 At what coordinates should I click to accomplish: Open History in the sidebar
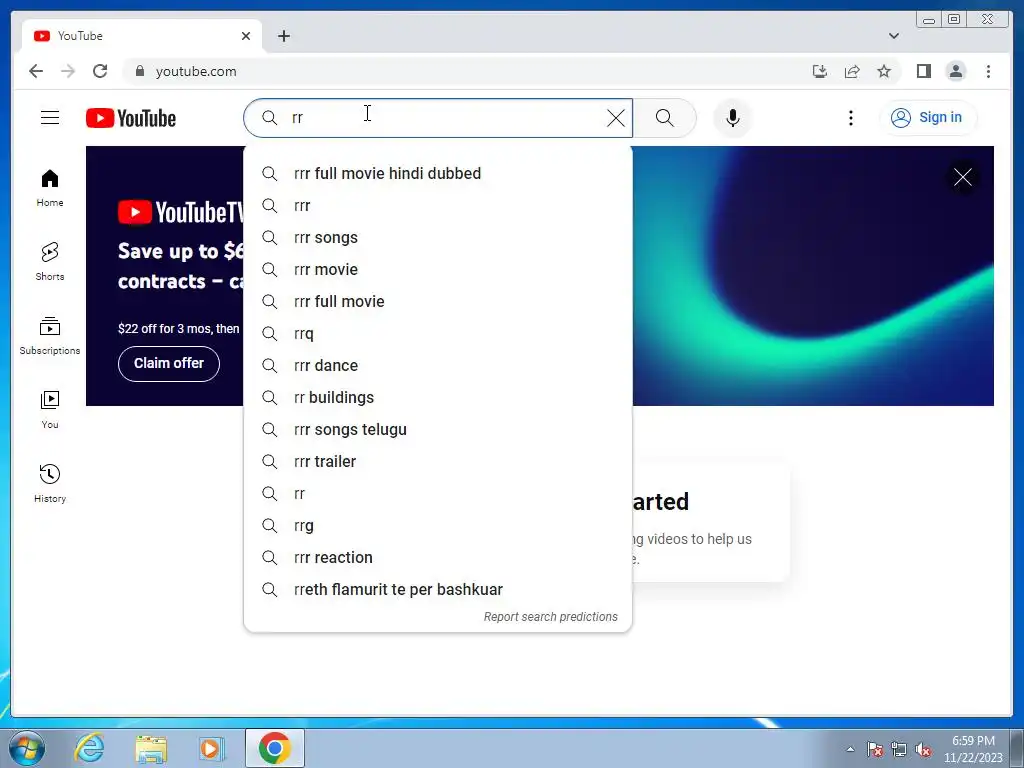point(50,483)
